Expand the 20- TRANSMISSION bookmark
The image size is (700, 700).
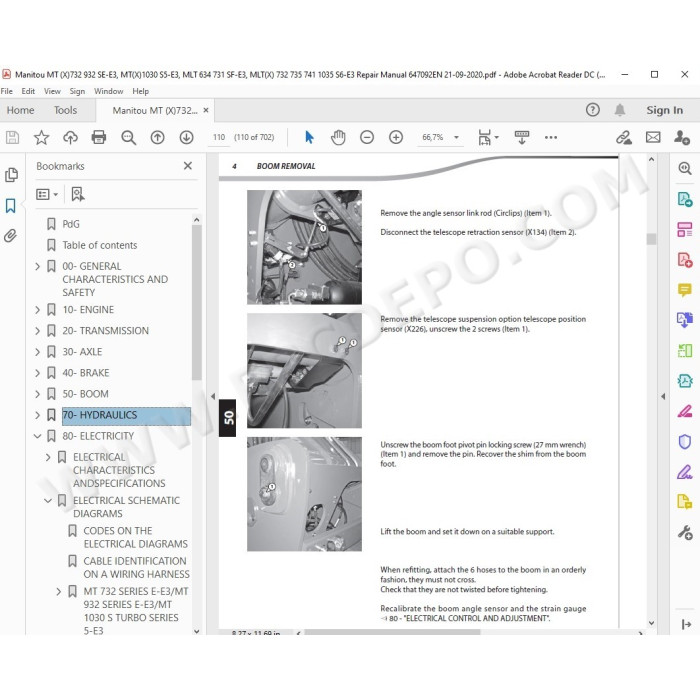[38, 331]
